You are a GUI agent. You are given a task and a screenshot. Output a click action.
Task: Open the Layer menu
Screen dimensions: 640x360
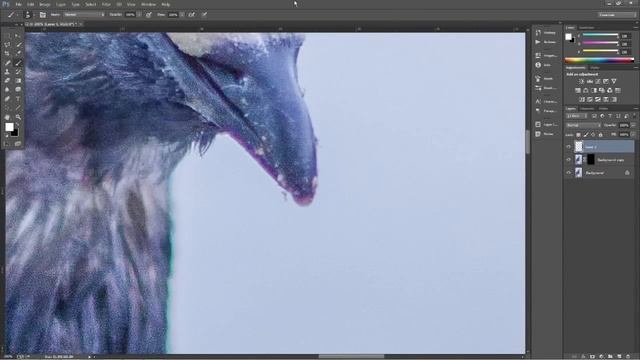[61, 4]
